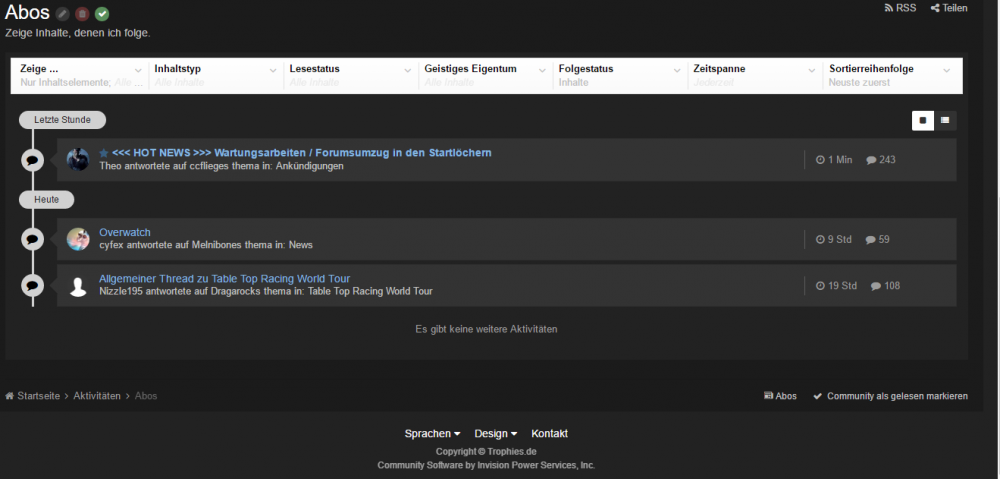Open the Sortierreihenfolge dropdown
The image size is (1000, 479).
coord(892,75)
